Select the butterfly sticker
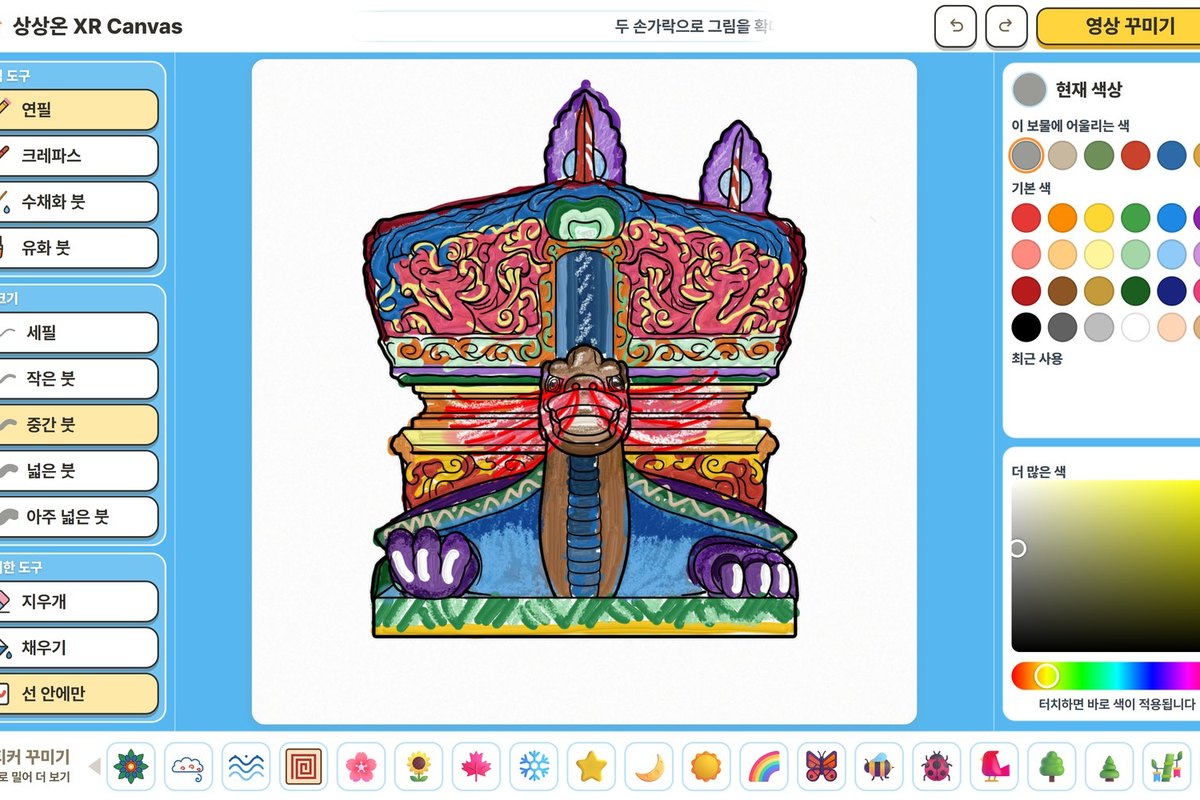Screen dimensions: 1200x800 [x=822, y=767]
